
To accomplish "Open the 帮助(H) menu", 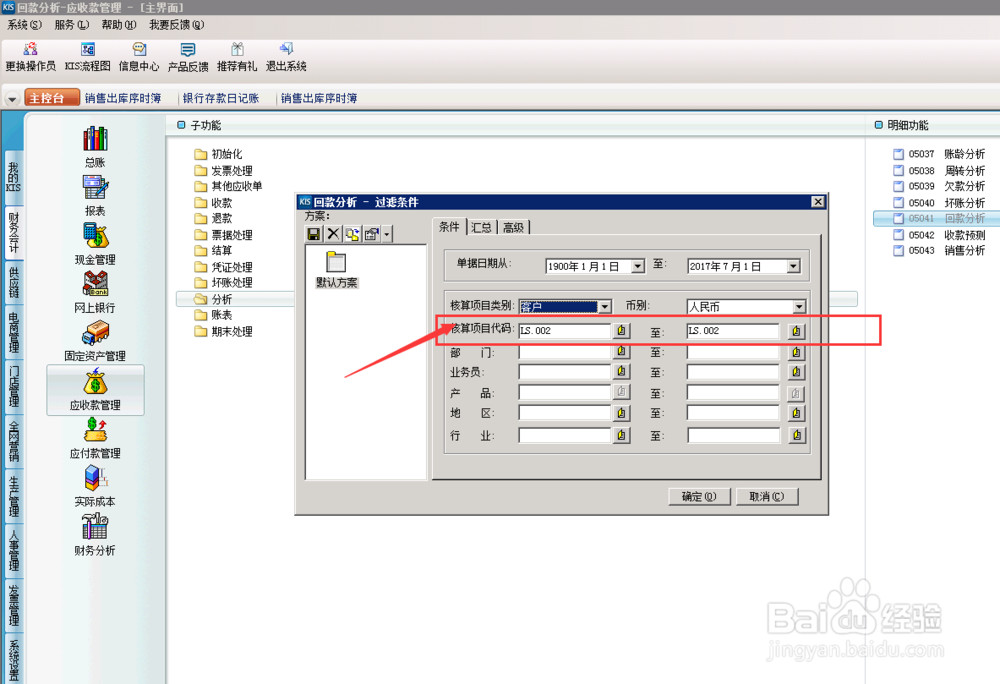I will coord(119,25).
